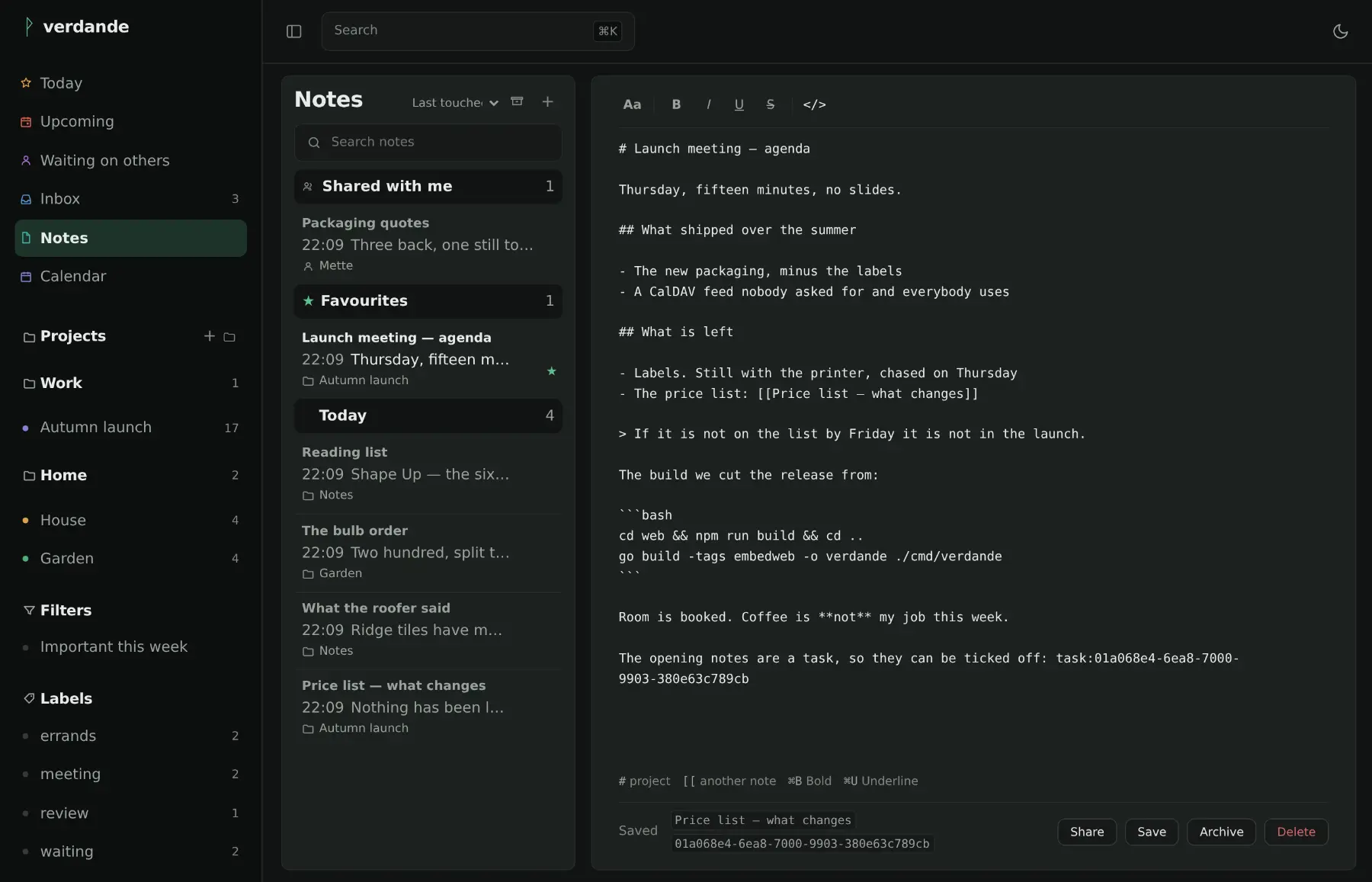The height and width of the screenshot is (882, 1372).
Task: Toggle strikethrough formatting
Action: (770, 104)
